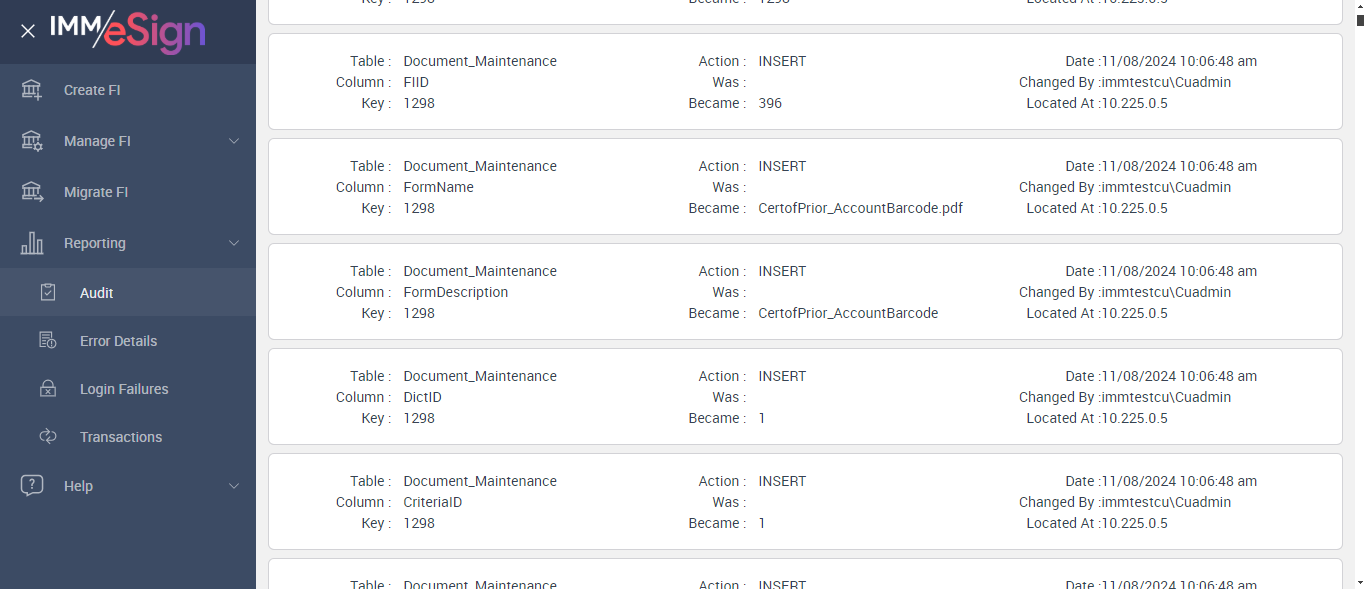Screen dimensions: 1366x589
Task: Click the X close sidebar icon
Action: (x=28, y=31)
